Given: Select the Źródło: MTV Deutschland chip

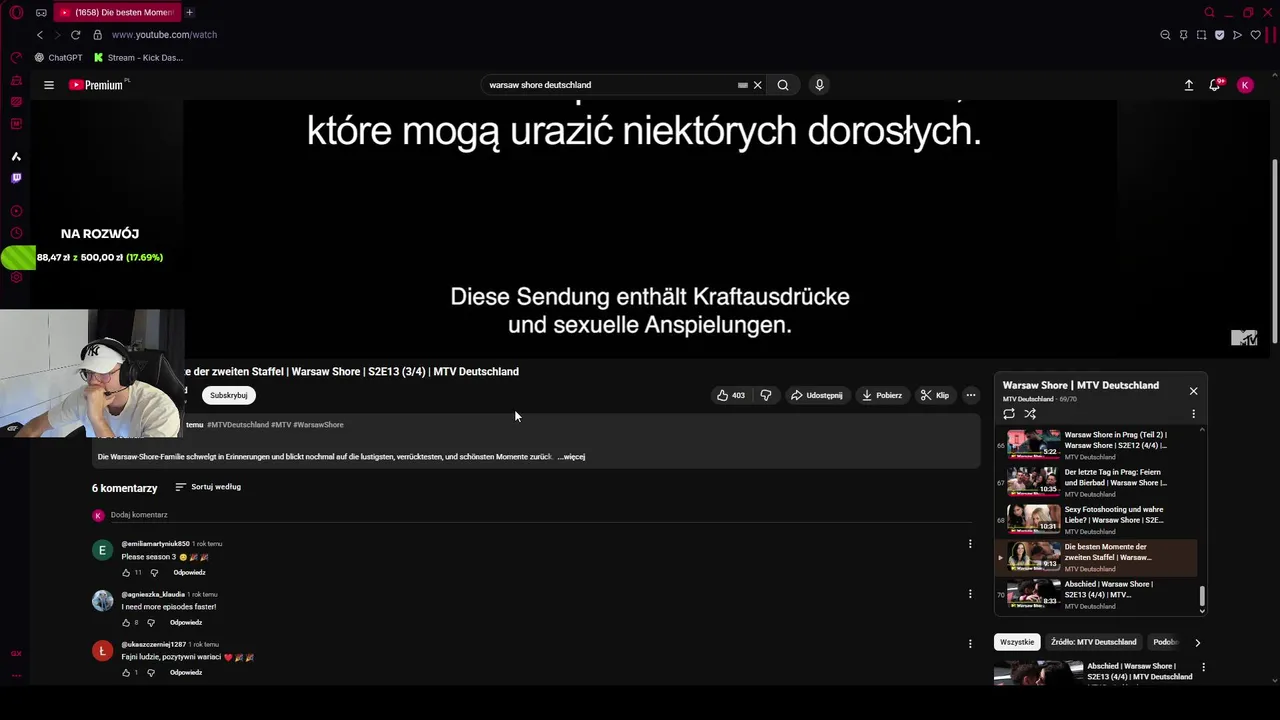Looking at the screenshot, I should pos(1093,642).
